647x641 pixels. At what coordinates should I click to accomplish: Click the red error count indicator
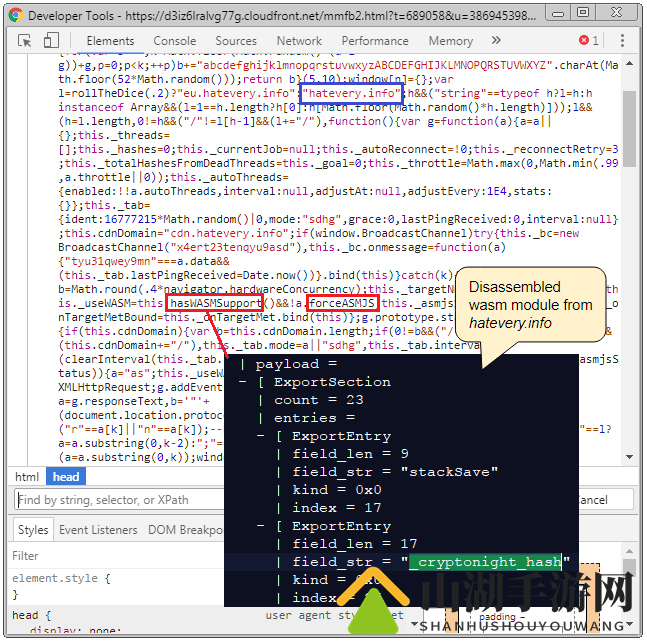pos(589,40)
